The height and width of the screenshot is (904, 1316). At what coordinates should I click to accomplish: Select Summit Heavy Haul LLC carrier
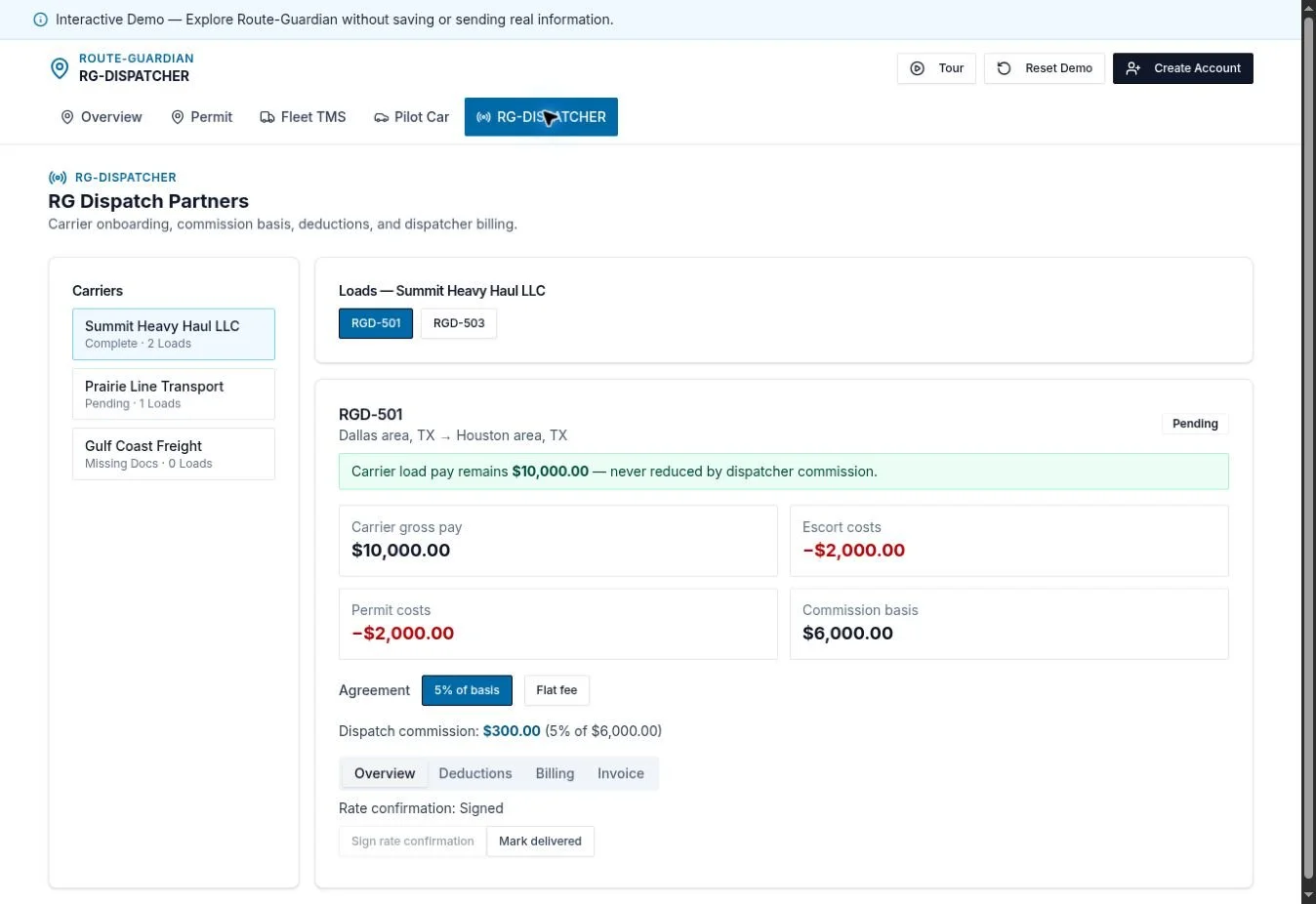(174, 334)
